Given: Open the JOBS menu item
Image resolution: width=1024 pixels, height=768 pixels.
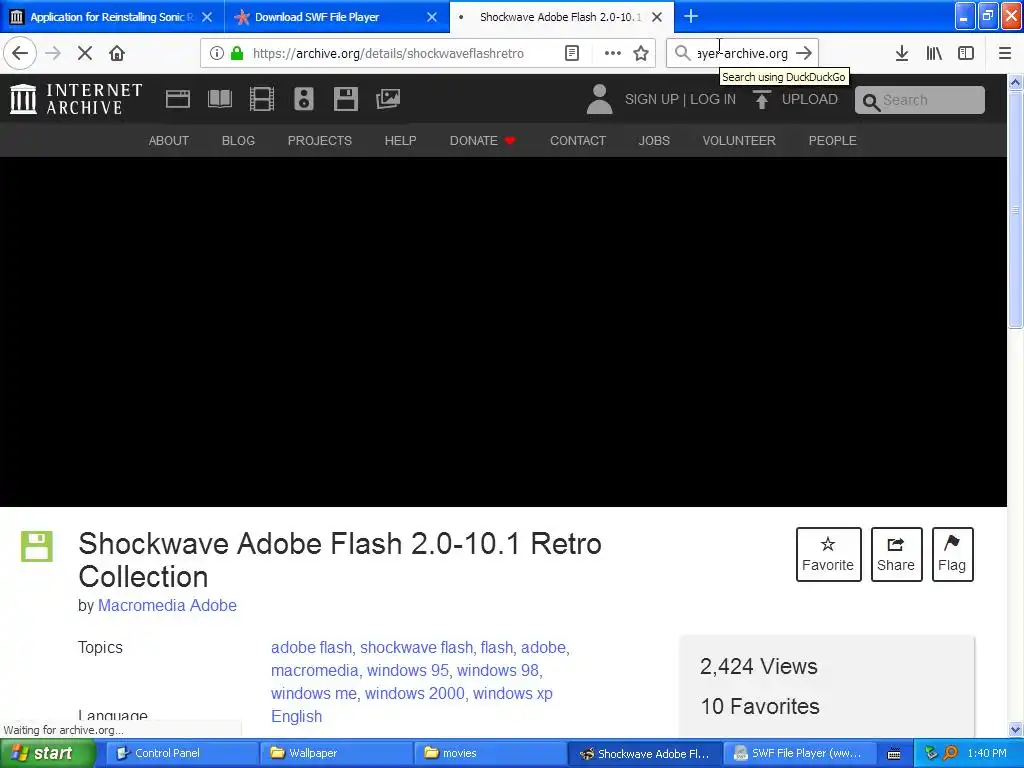Looking at the screenshot, I should coord(654,140).
